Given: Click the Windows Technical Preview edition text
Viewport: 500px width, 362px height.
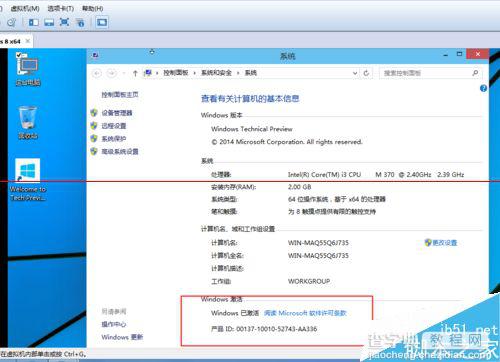Looking at the screenshot, I should click(x=252, y=129).
